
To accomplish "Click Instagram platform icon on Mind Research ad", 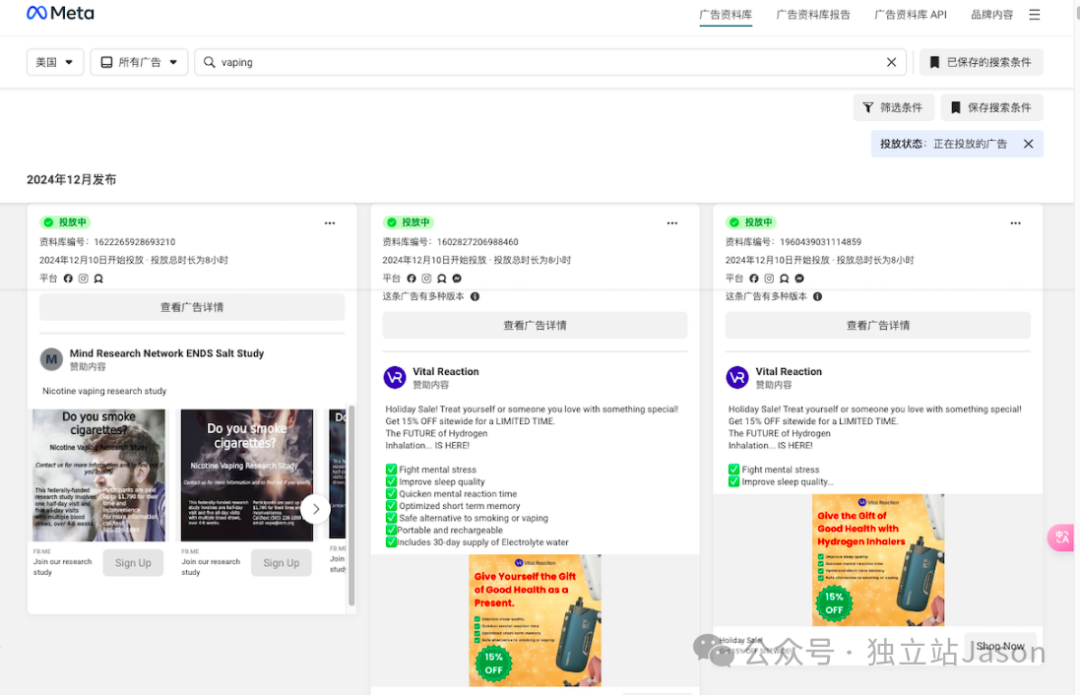I will coord(83,278).
